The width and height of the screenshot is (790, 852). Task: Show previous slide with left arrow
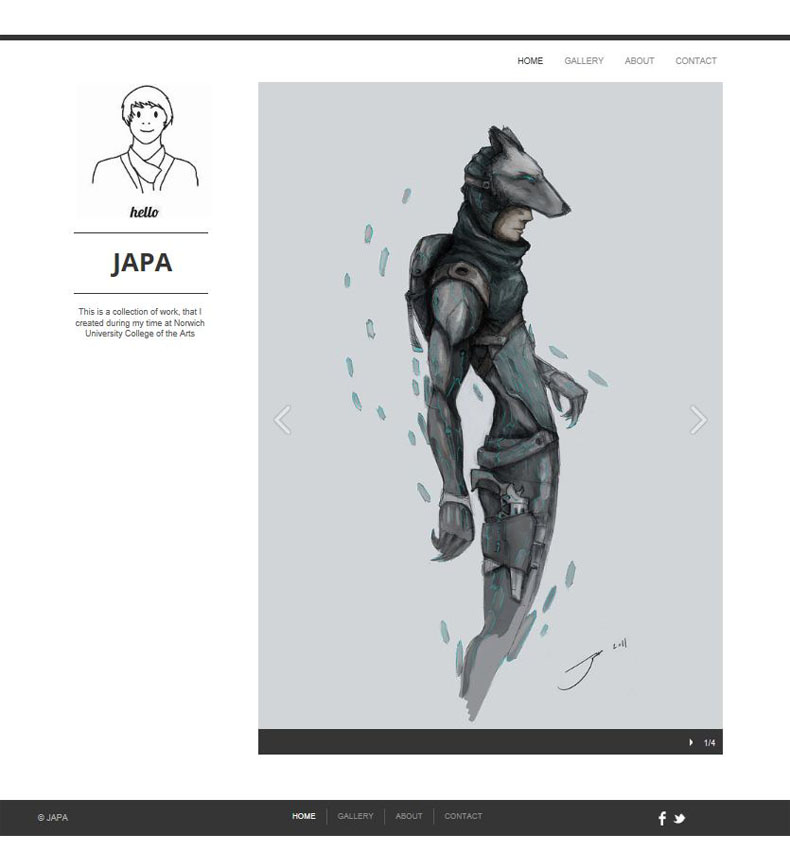(x=283, y=419)
